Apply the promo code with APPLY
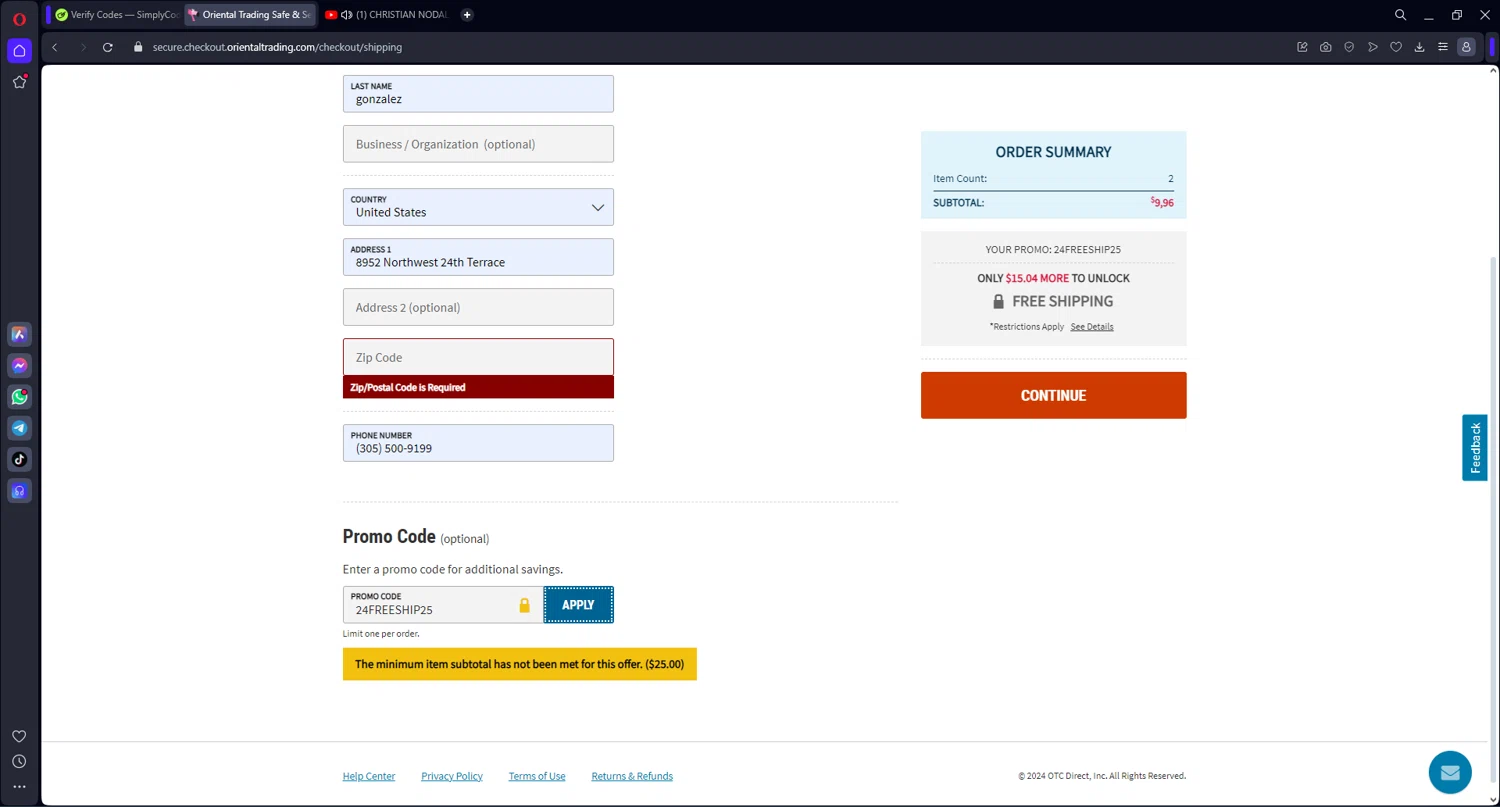 tap(578, 605)
